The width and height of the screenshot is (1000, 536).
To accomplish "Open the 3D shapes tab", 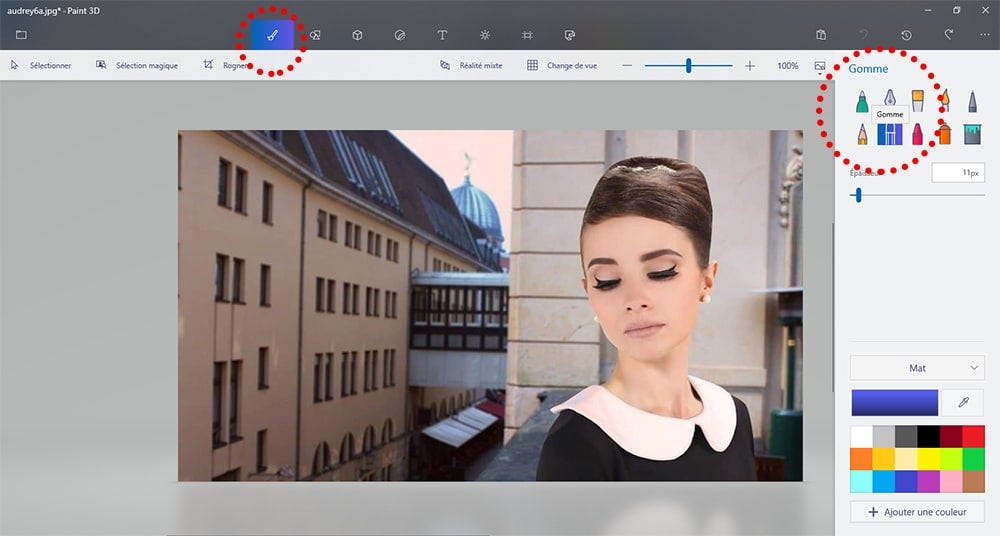I will click(357, 35).
